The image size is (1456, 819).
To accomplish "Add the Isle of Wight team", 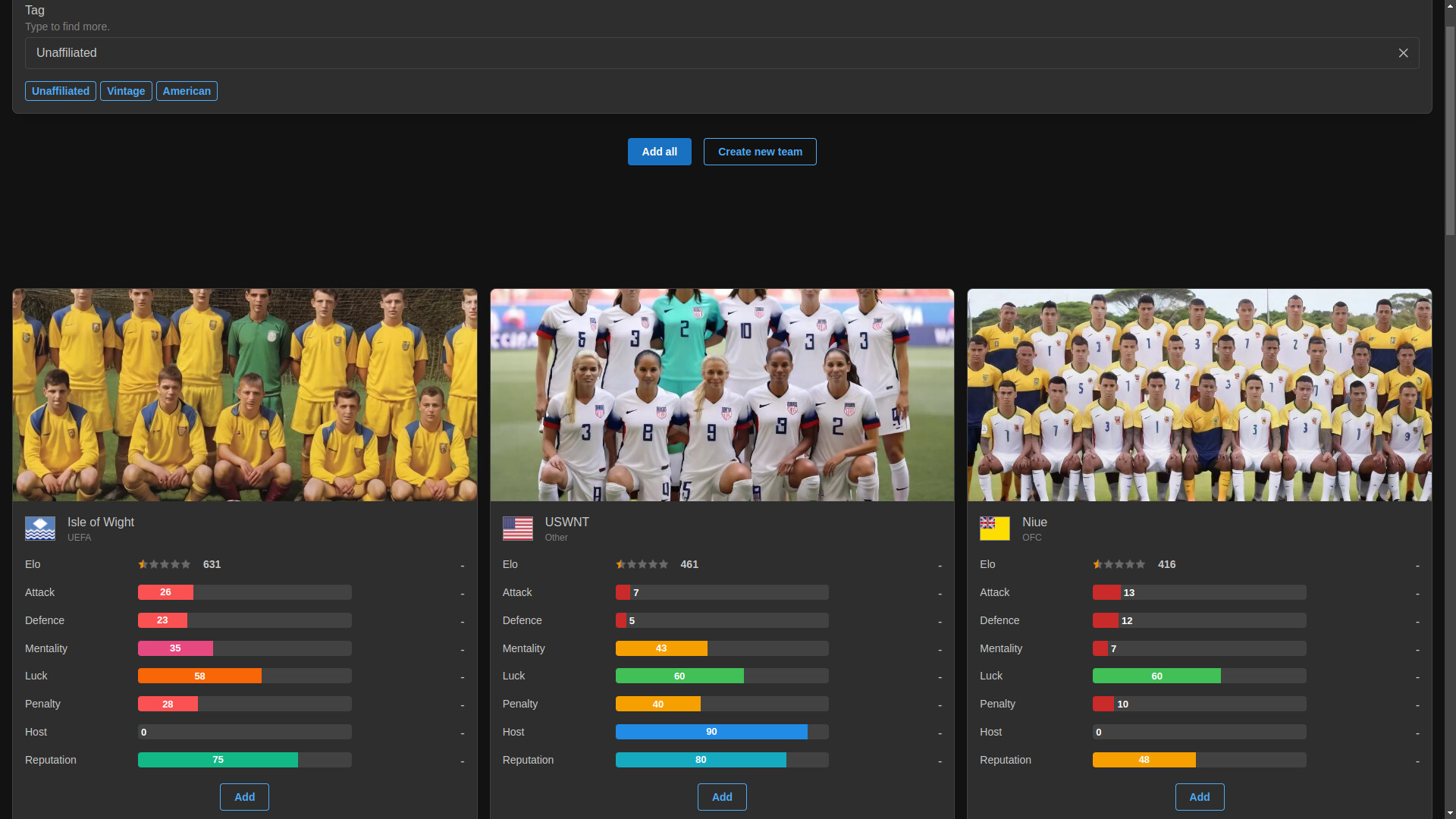I will 244,797.
